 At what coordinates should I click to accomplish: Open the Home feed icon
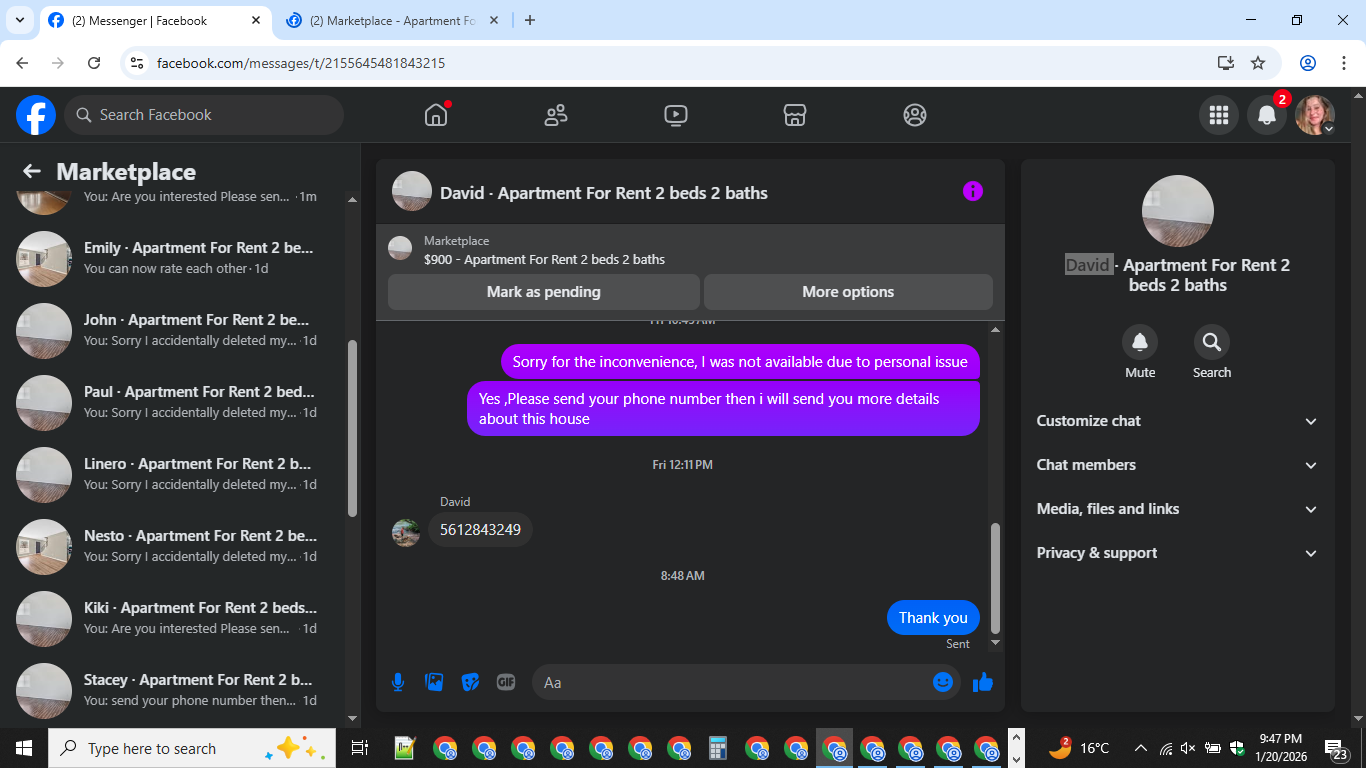click(436, 115)
